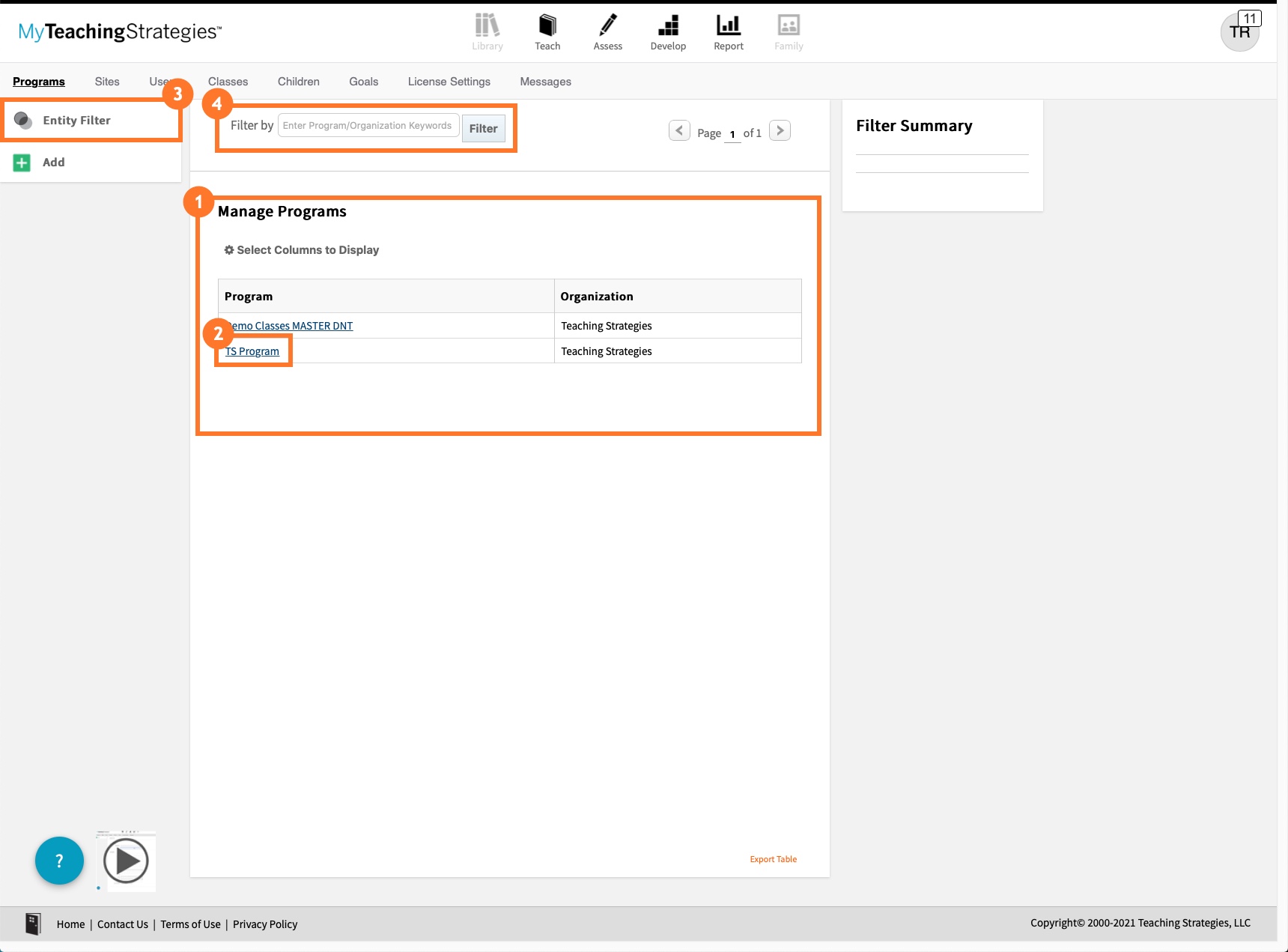1288x952 pixels.
Task: Play the tutorial video thumbnail
Action: coord(125,861)
